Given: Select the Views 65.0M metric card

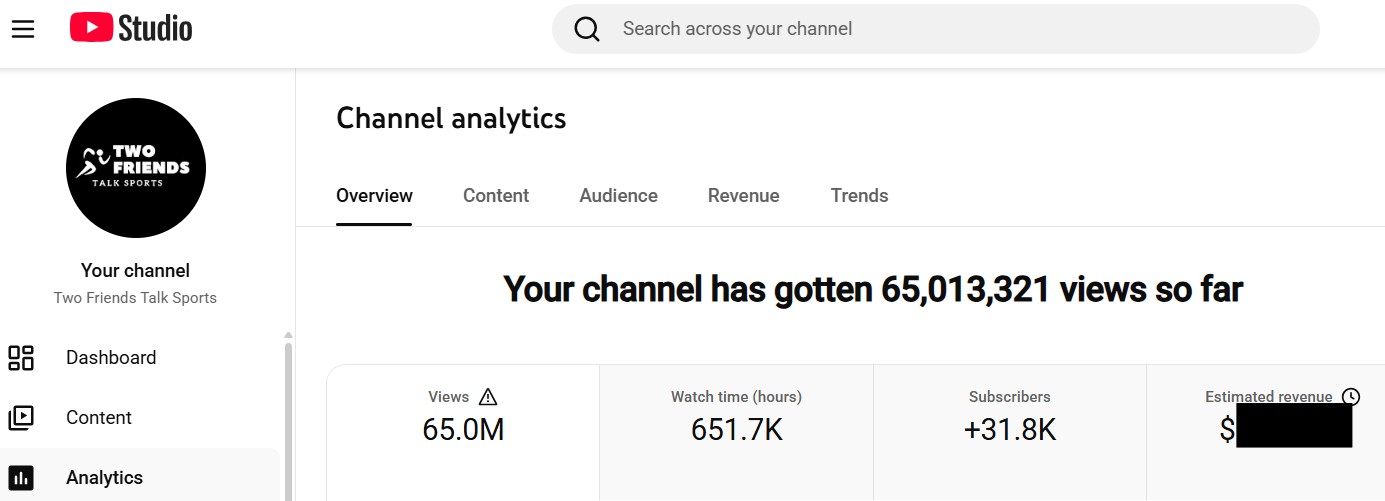Looking at the screenshot, I should coord(463,430).
